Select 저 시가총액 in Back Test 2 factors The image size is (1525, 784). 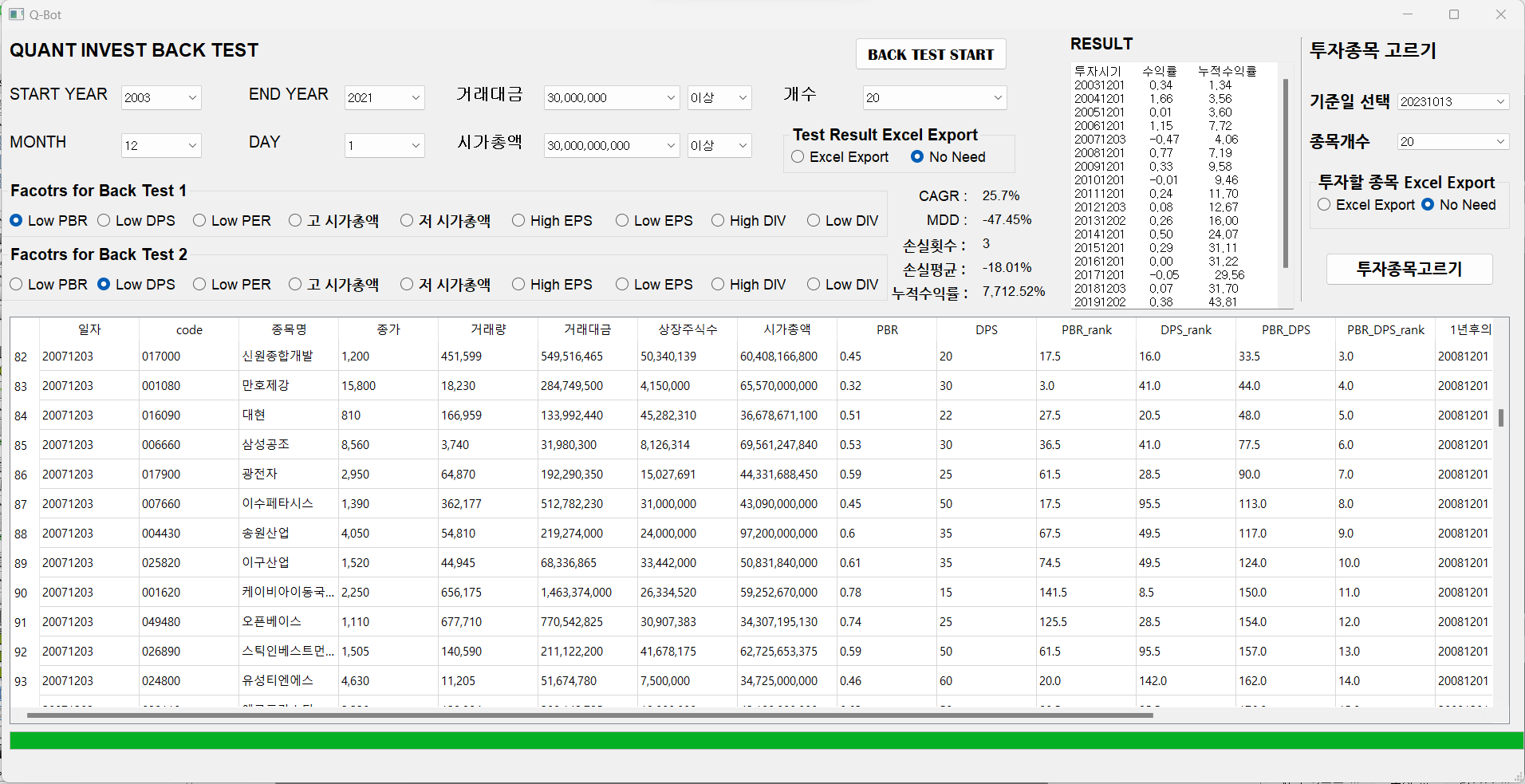(x=446, y=285)
